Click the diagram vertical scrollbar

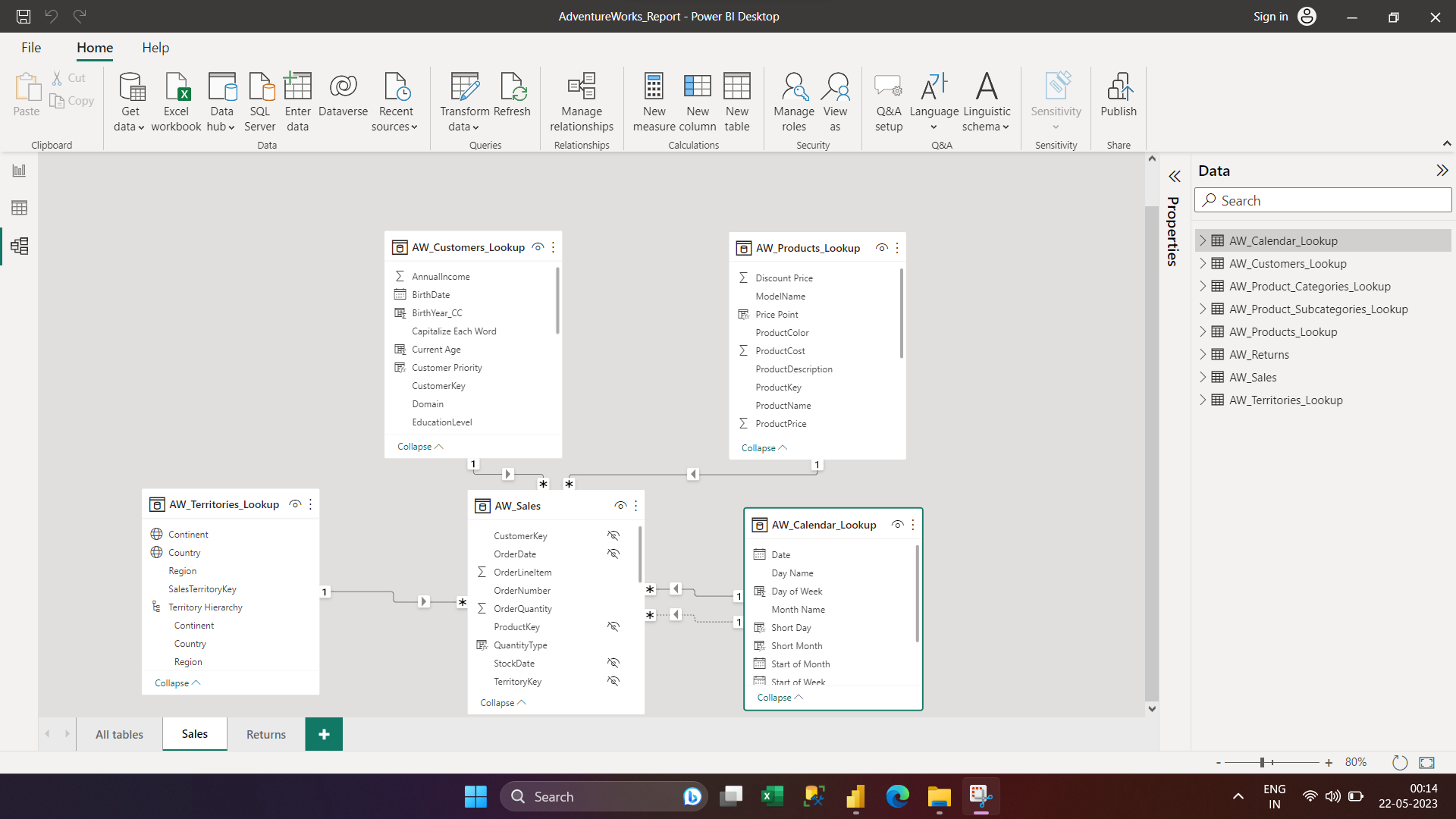(x=1152, y=453)
